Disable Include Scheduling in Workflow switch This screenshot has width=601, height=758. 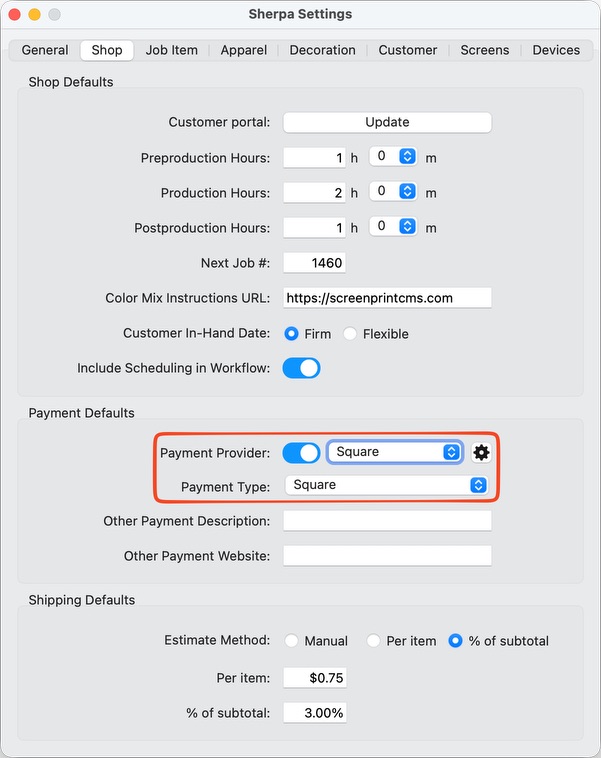[301, 368]
